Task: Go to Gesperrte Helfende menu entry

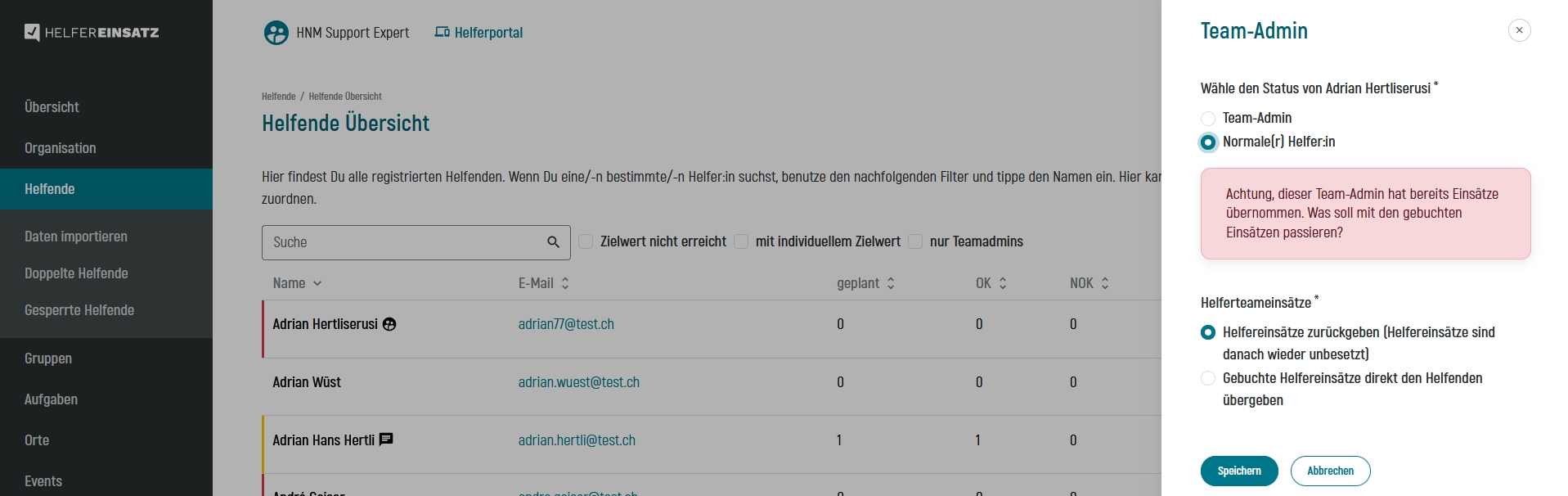Action: pyautogui.click(x=79, y=310)
